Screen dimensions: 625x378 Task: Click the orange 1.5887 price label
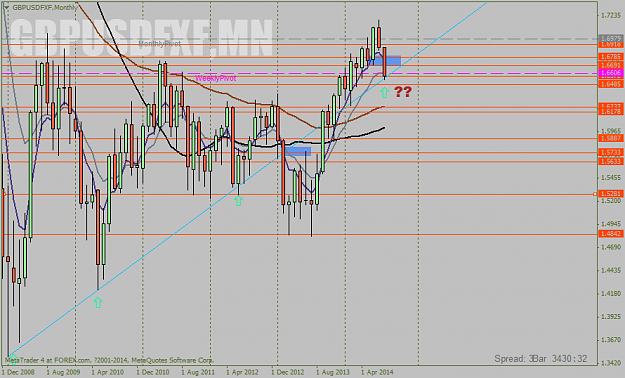click(611, 138)
